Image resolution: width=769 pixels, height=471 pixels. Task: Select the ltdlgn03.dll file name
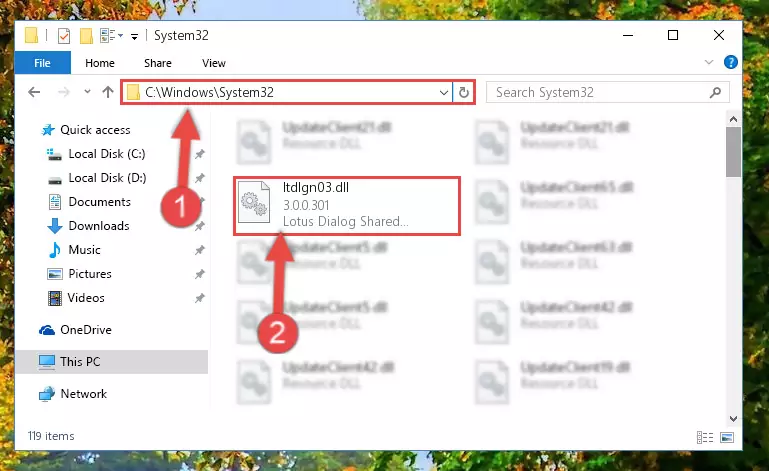[x=316, y=187]
